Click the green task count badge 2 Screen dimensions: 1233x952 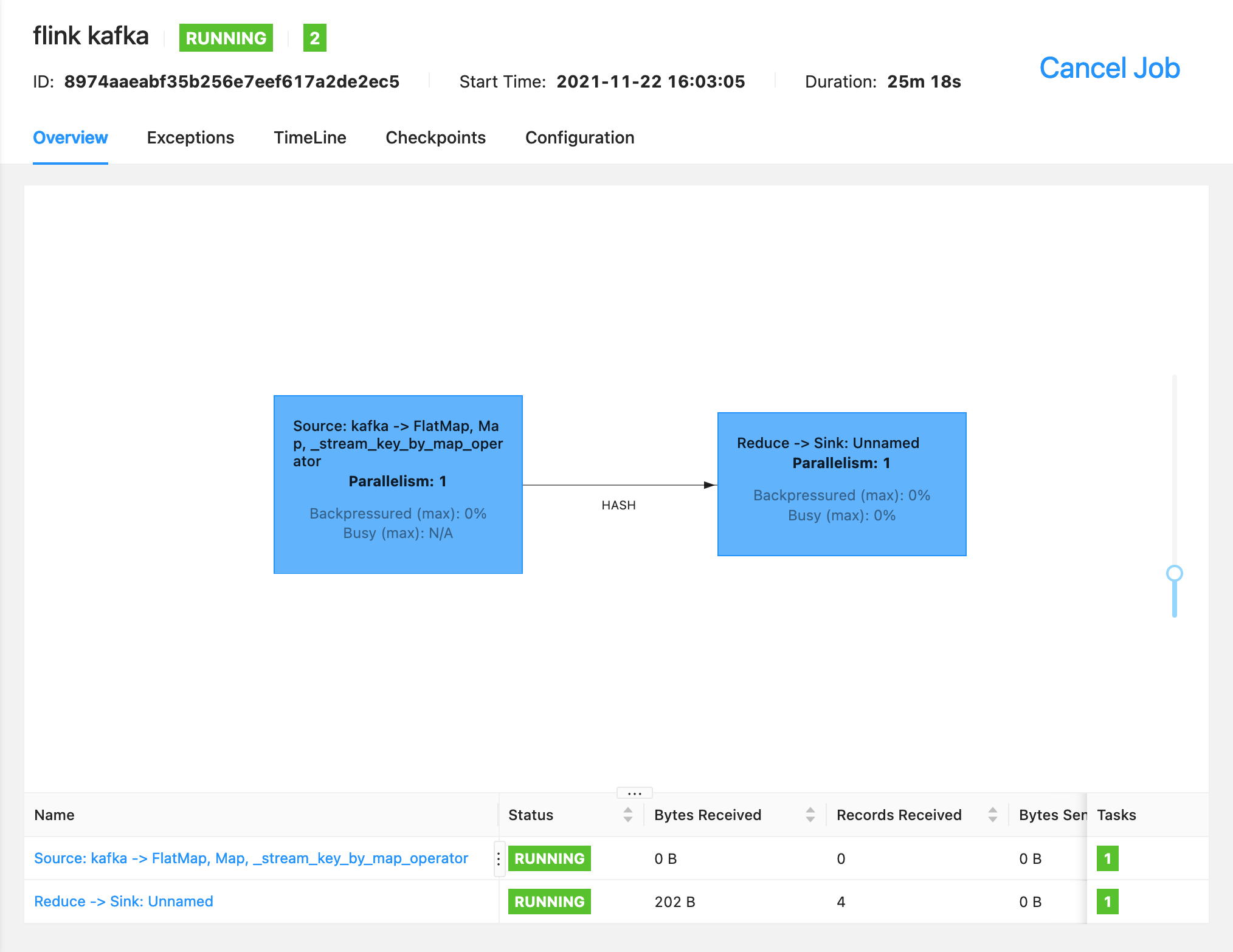314,38
